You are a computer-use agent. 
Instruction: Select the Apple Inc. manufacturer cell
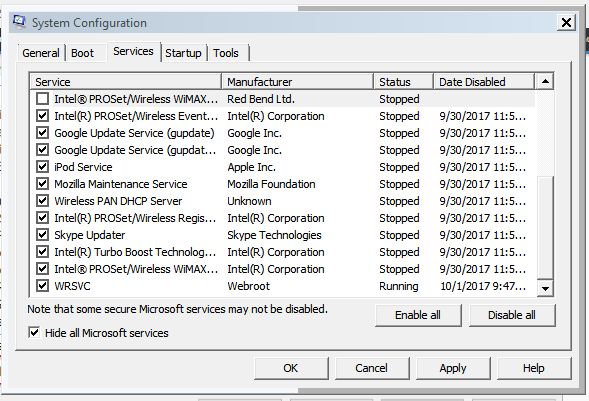point(251,167)
